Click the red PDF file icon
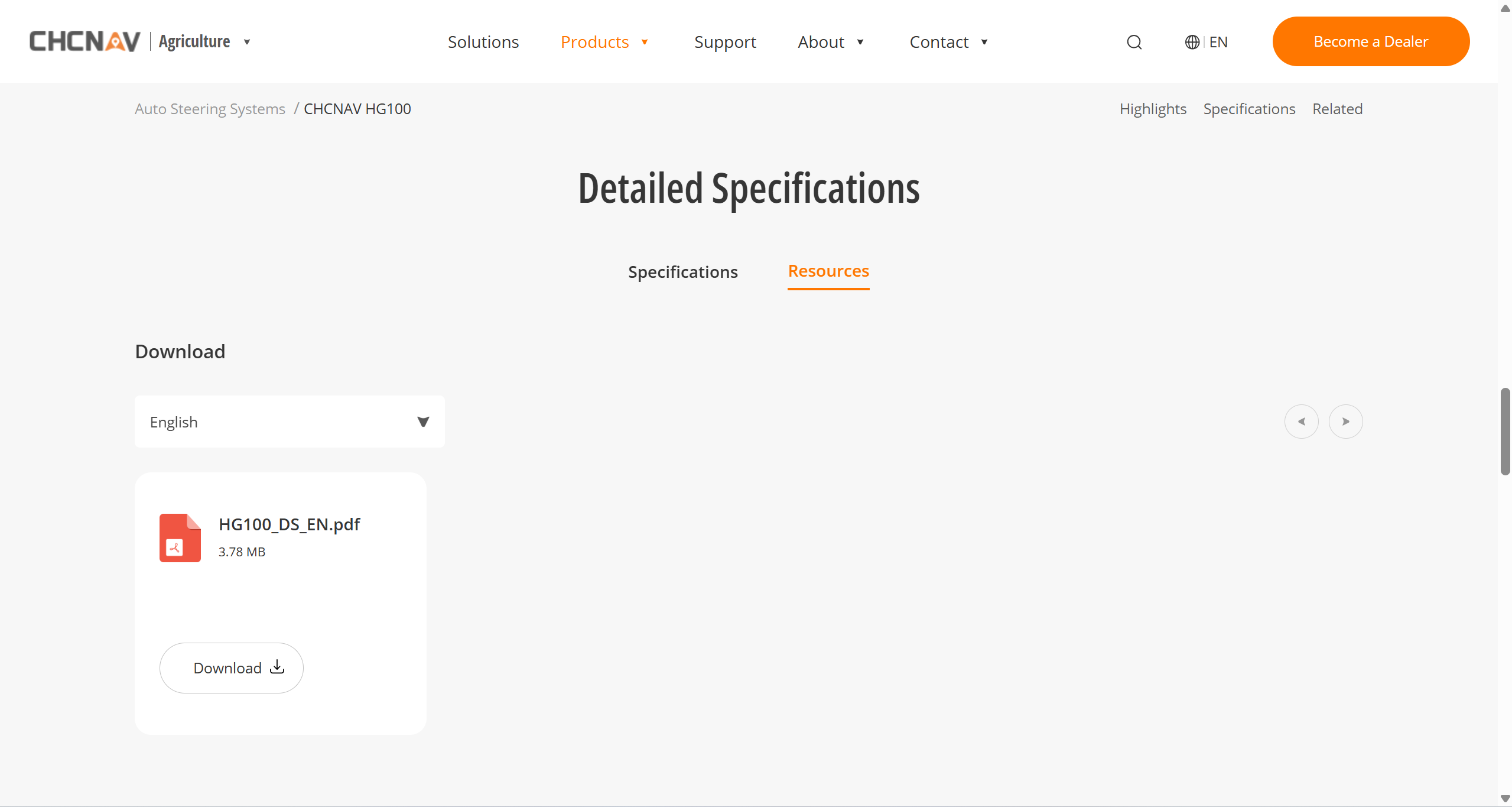 (x=180, y=537)
